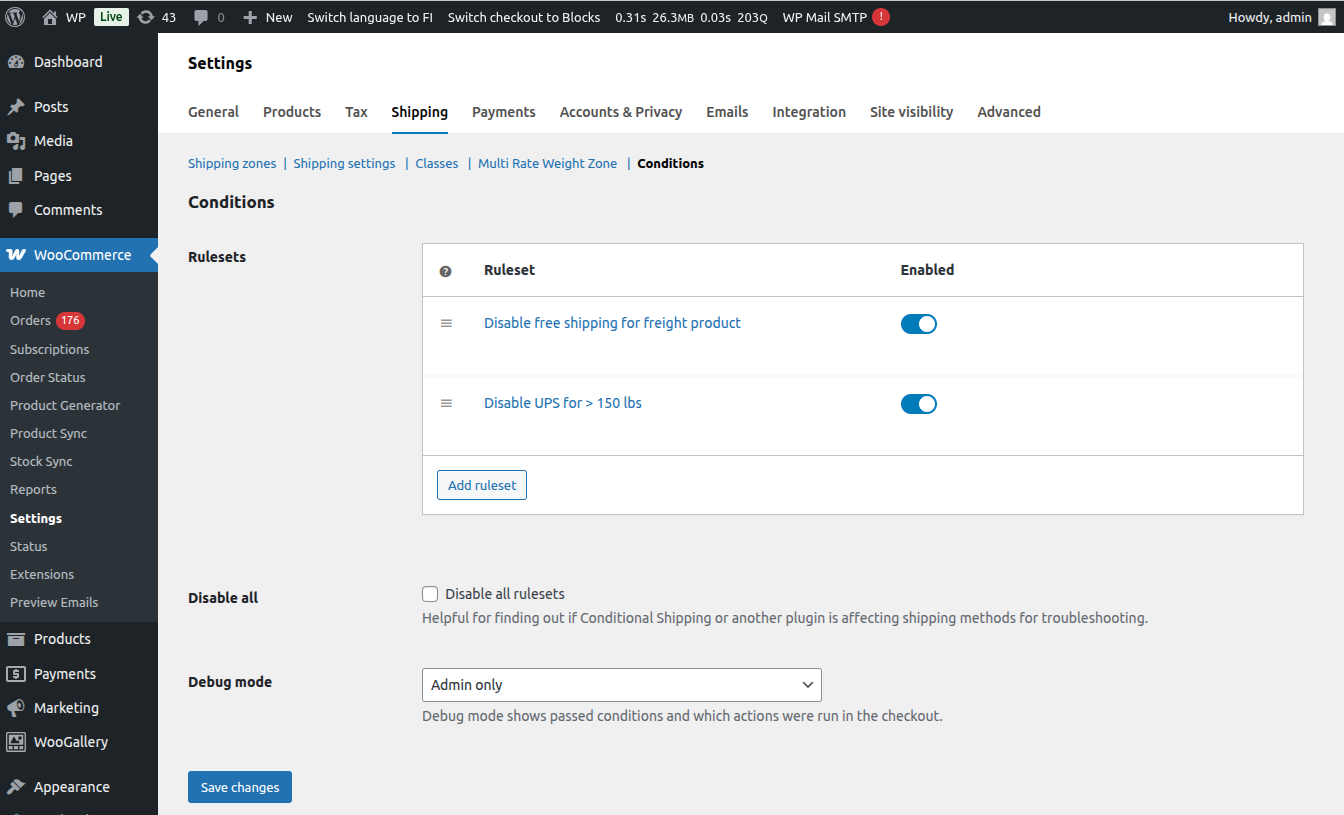This screenshot has width=1344, height=815.
Task: Click the Rulesets help question mark icon
Action: (x=446, y=271)
